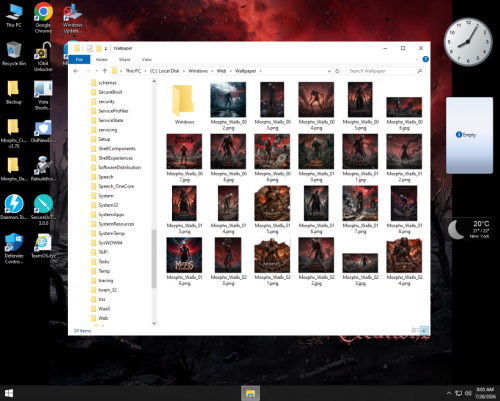Refresh the Wallpaper folder view
This screenshot has height=401, width=500.
[x=337, y=71]
